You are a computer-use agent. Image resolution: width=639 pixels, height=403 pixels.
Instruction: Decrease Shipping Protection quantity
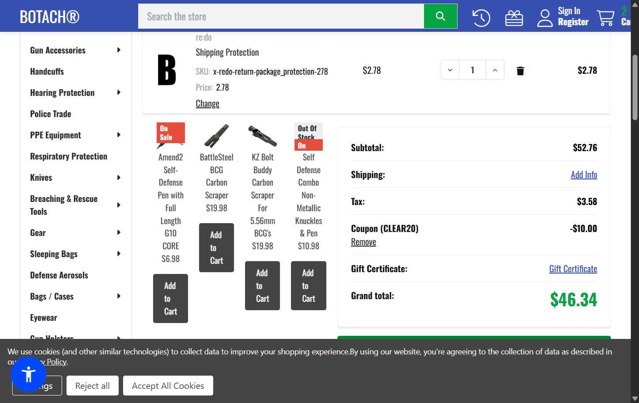[x=450, y=70]
